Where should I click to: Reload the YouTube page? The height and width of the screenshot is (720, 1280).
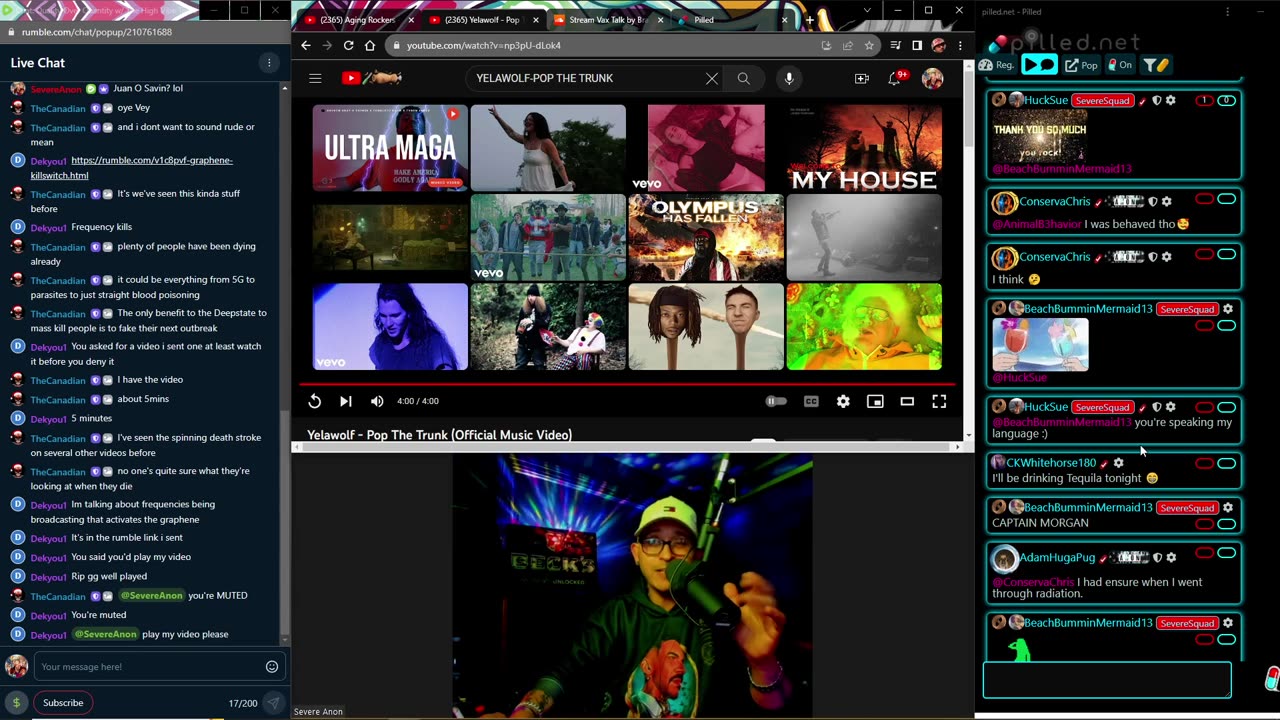click(x=348, y=45)
